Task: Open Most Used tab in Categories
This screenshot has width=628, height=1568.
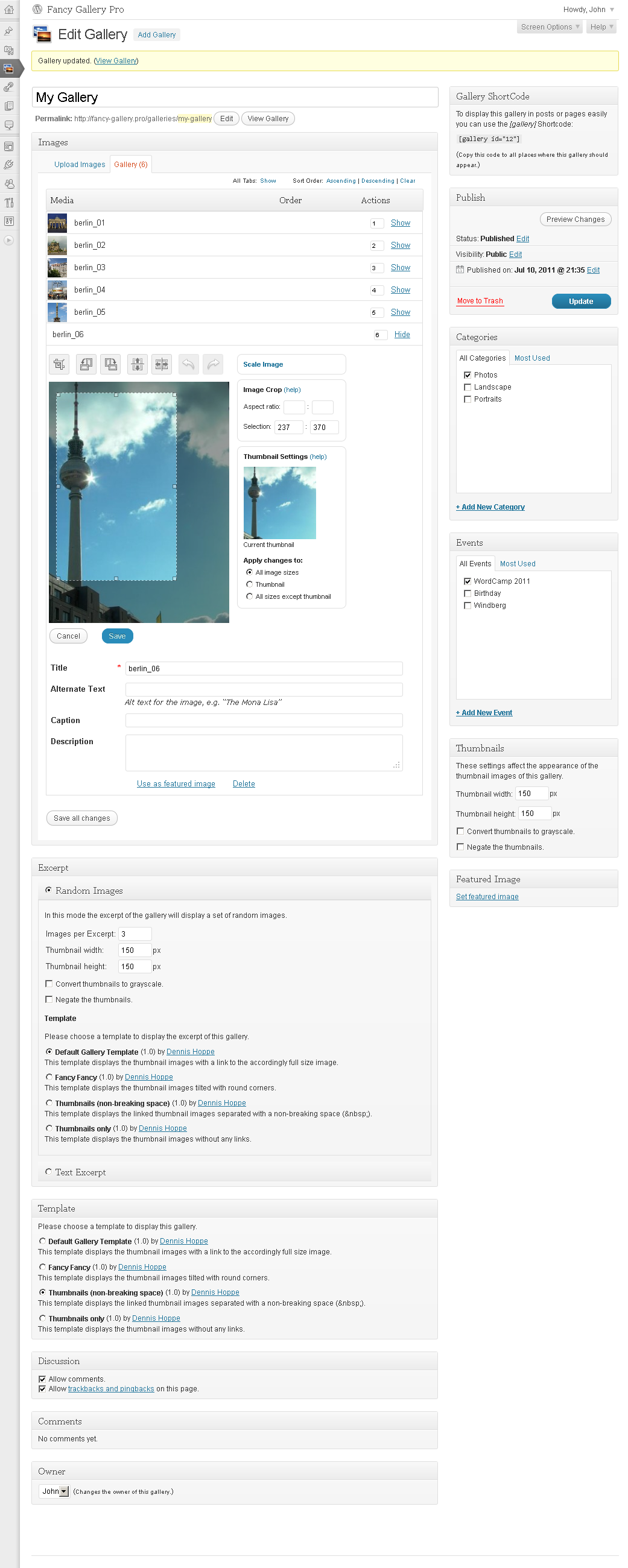Action: click(531, 358)
